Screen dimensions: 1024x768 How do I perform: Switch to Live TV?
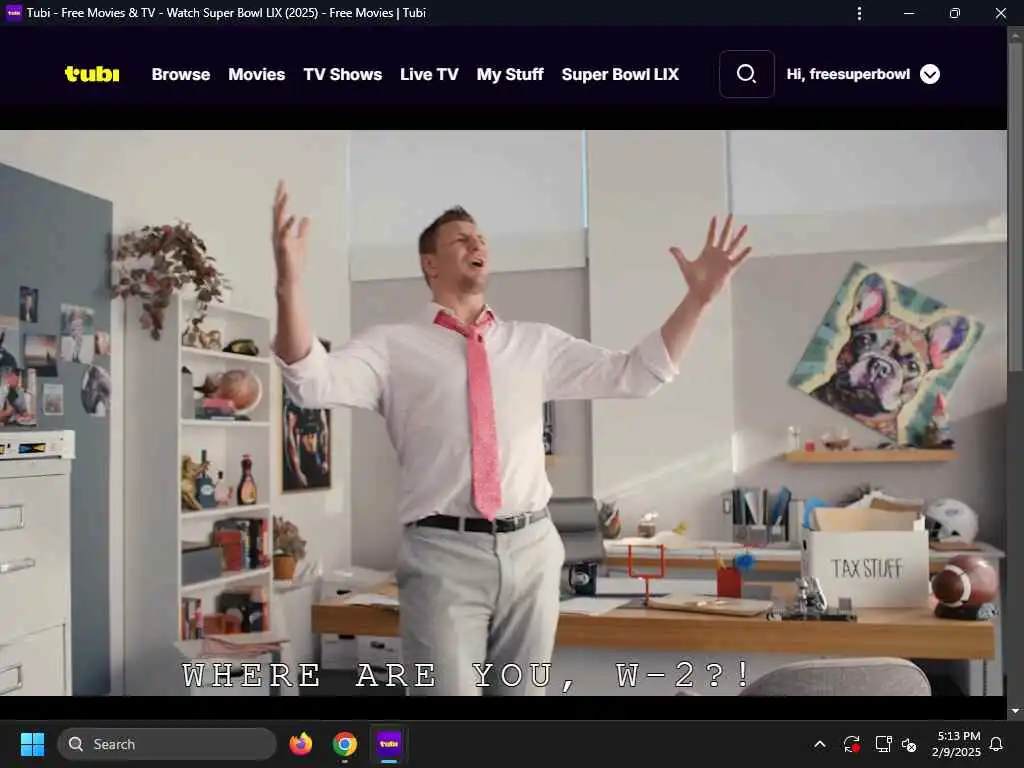pos(429,74)
